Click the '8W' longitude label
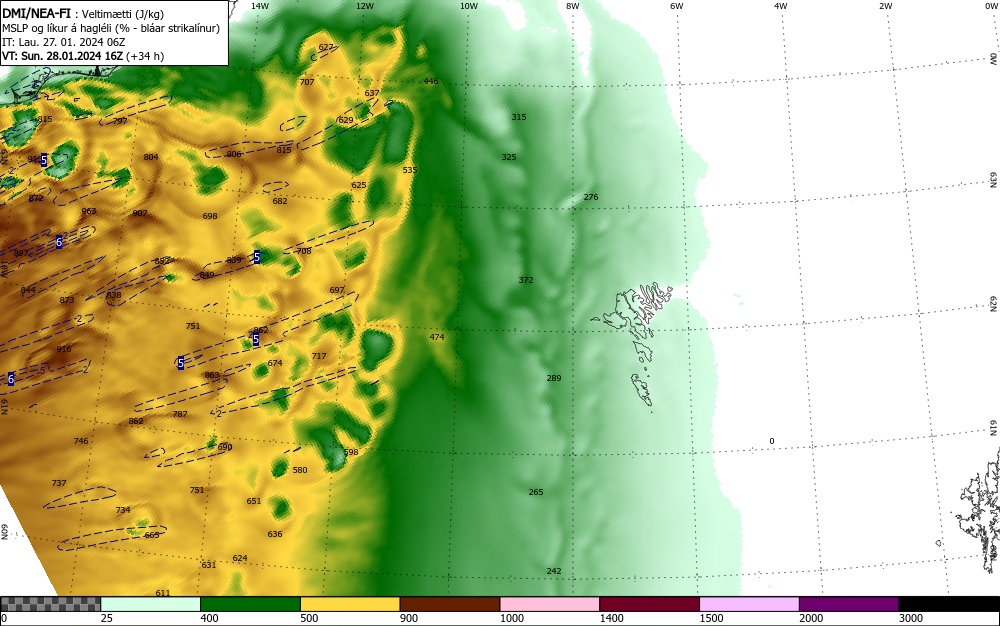The width and height of the screenshot is (1000, 626). click(573, 6)
